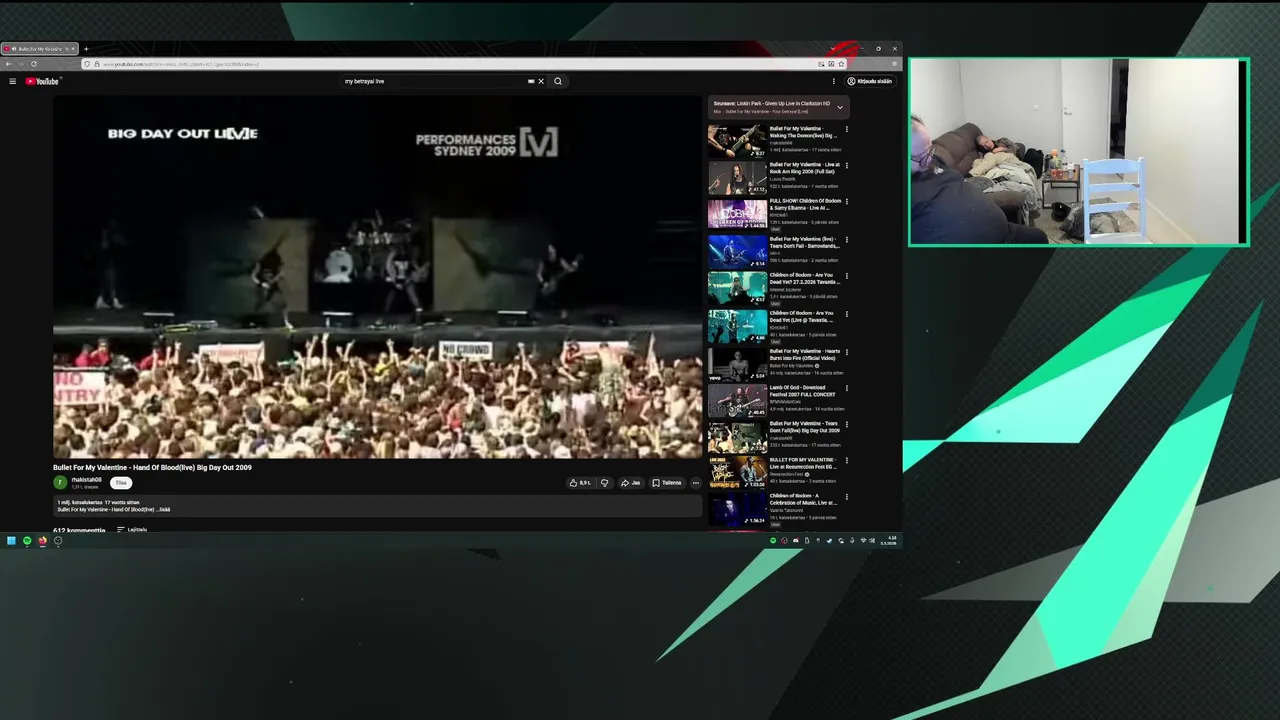The width and height of the screenshot is (1280, 720).
Task: Like the video with thumbs-up button
Action: [x=579, y=483]
